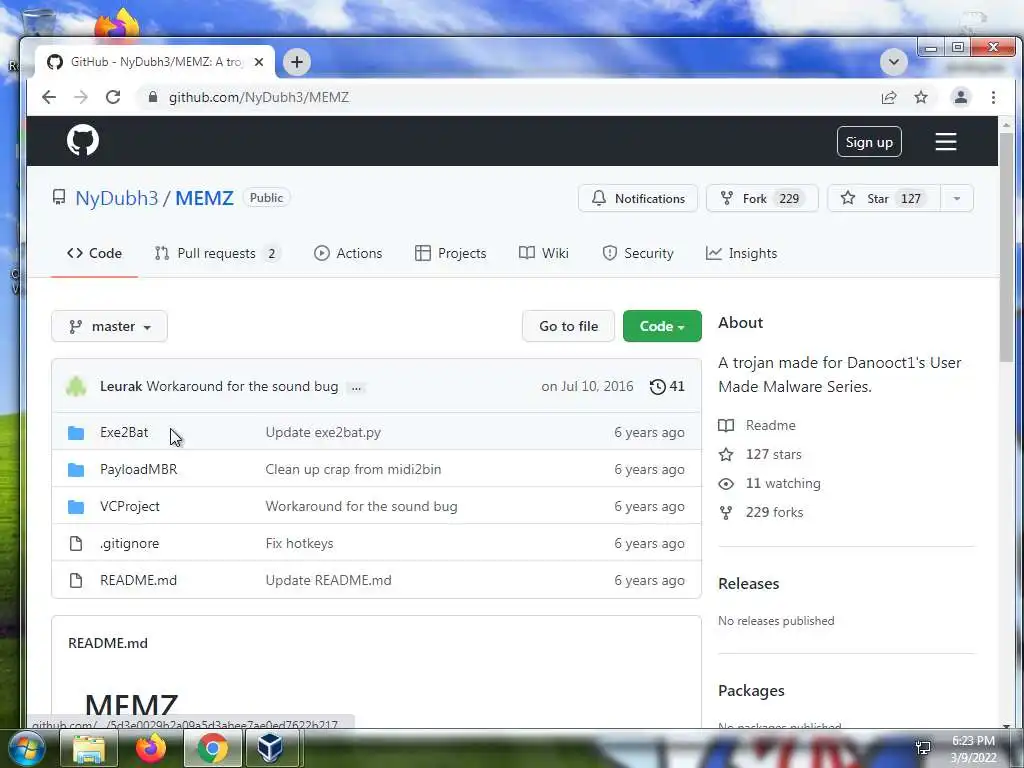Expand star list dropdown arrow
Screen dimensions: 1024x768
pyautogui.click(x=957, y=199)
